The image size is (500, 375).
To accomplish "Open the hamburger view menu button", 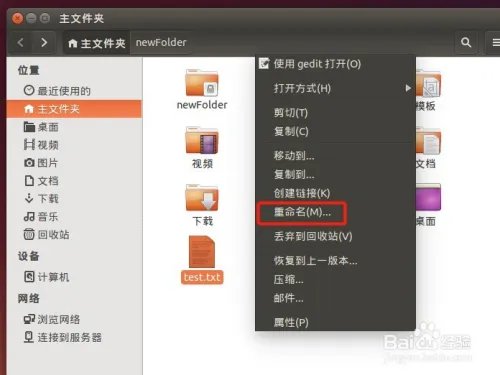I will click(x=495, y=42).
